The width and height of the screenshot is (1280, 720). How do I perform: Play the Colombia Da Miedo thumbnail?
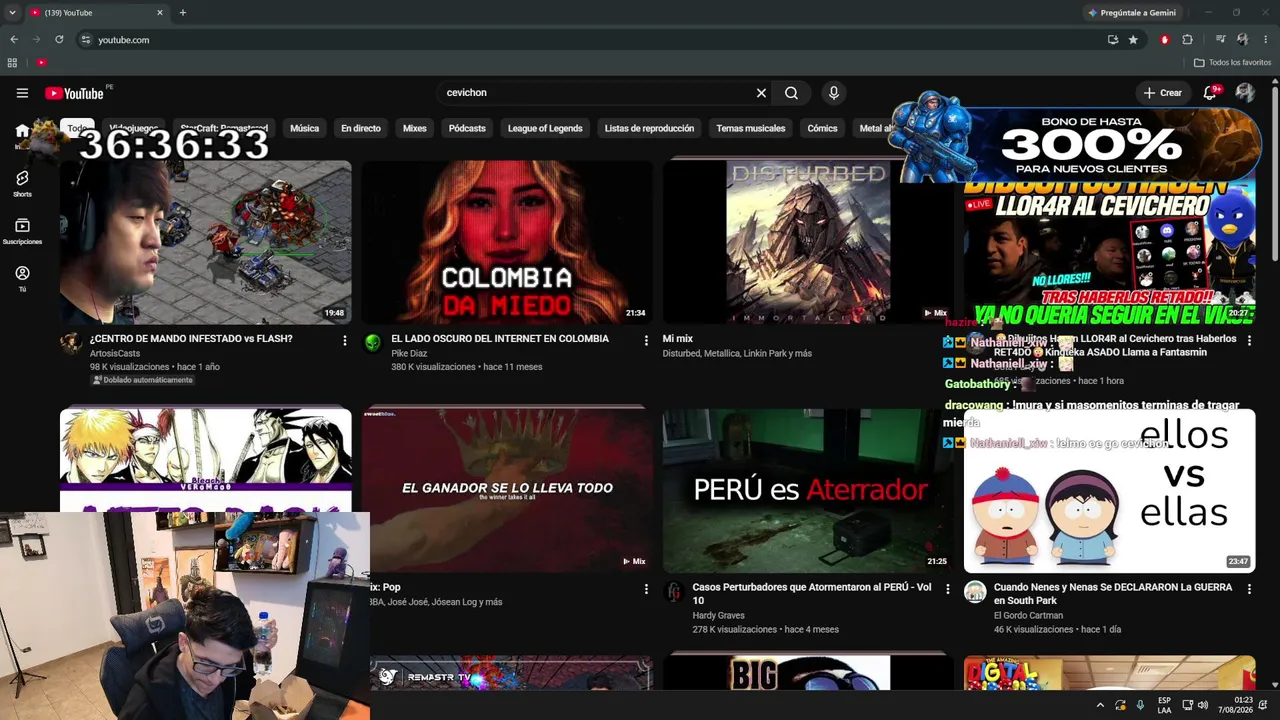click(507, 241)
